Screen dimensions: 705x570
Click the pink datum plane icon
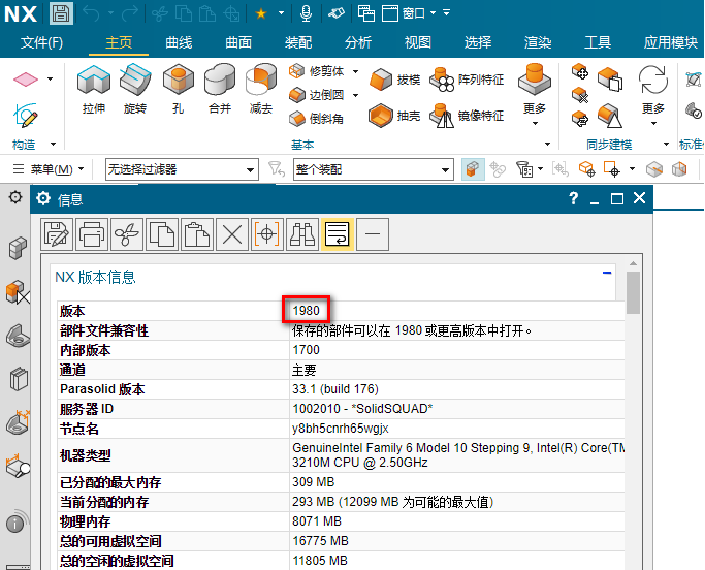(x=26, y=79)
